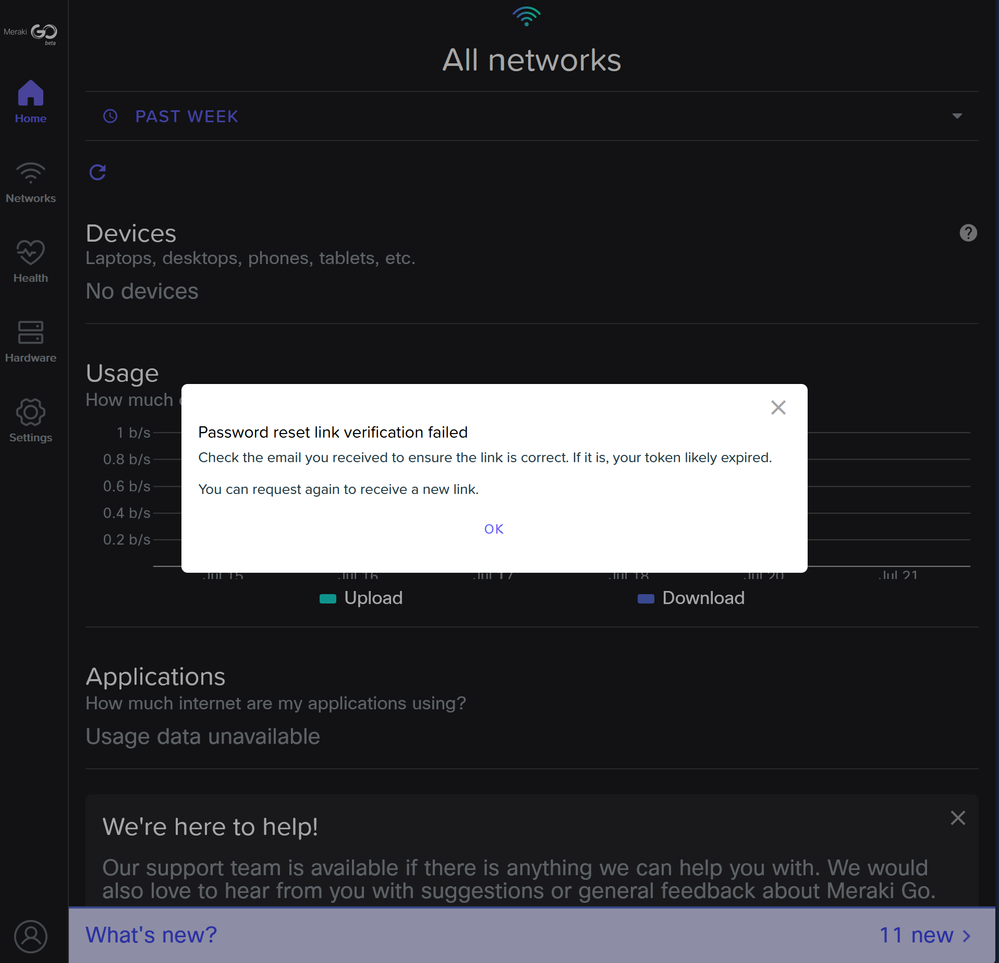Screen dimensions: 999x963
Task: Close the password reset failed dialog
Action: tap(778, 407)
